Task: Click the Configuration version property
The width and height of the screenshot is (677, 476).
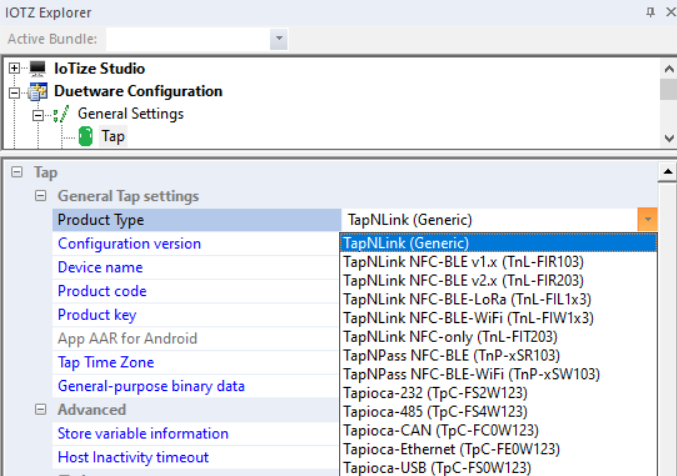Action: pos(196,244)
